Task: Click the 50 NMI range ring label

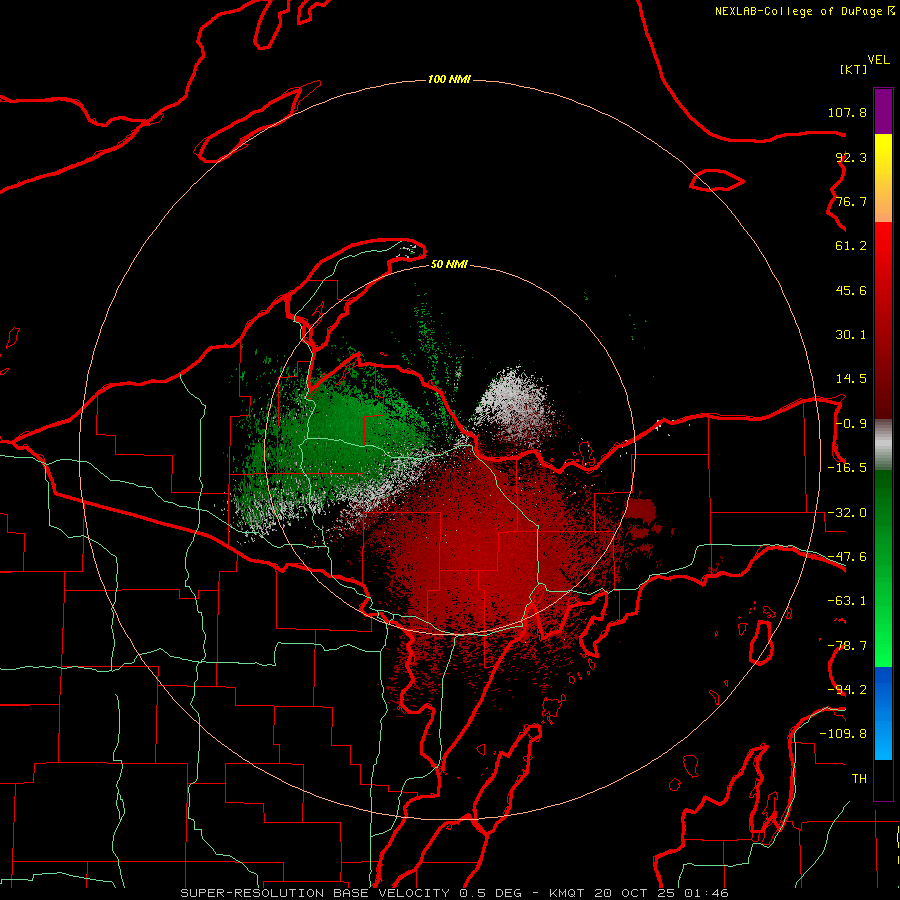Action: [x=449, y=265]
